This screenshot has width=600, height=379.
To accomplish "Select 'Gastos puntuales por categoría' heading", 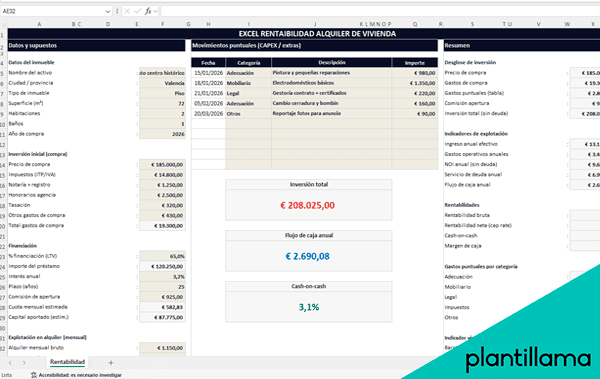I will pos(481,266).
